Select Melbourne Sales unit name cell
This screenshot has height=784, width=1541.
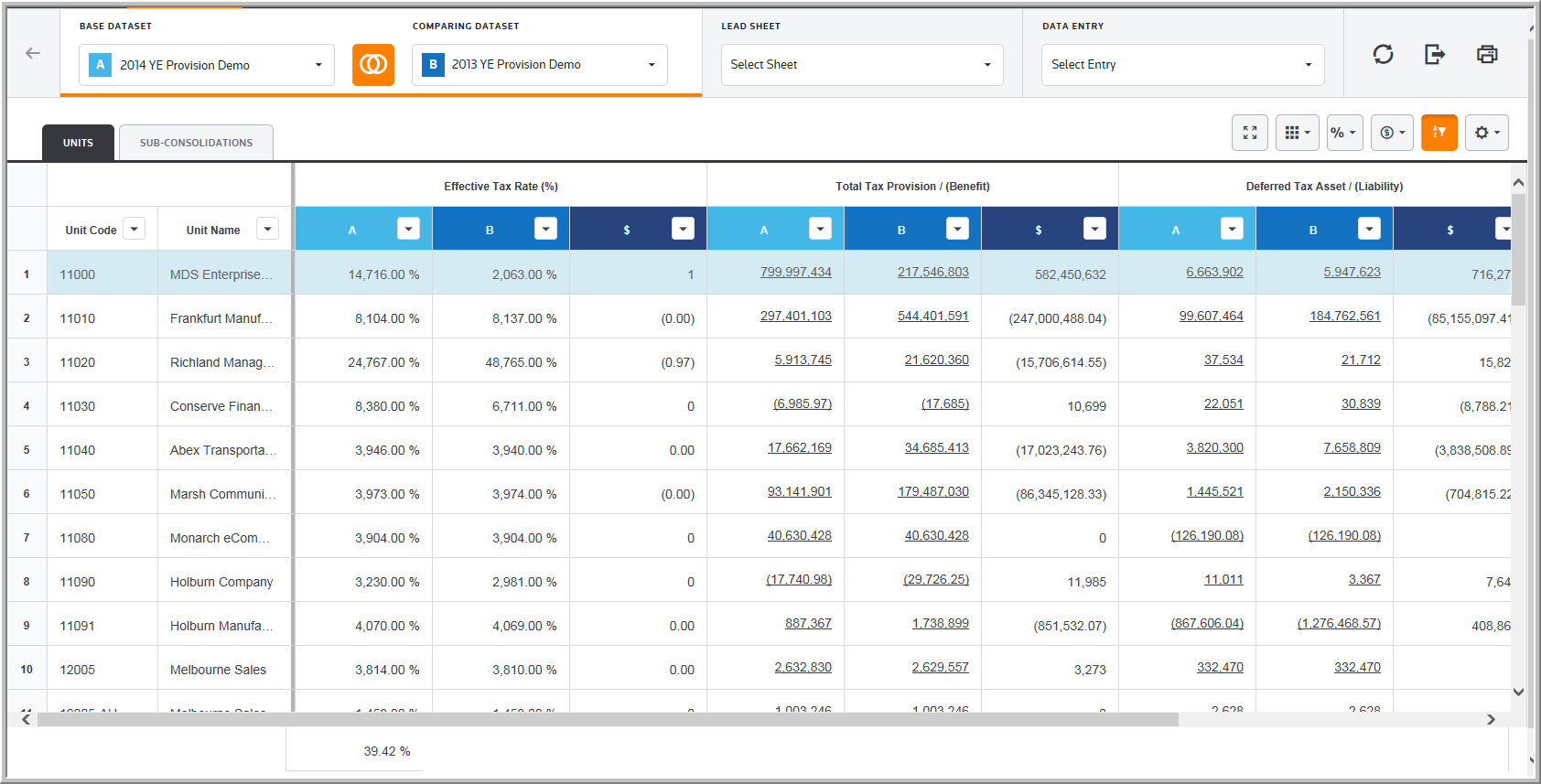click(225, 668)
